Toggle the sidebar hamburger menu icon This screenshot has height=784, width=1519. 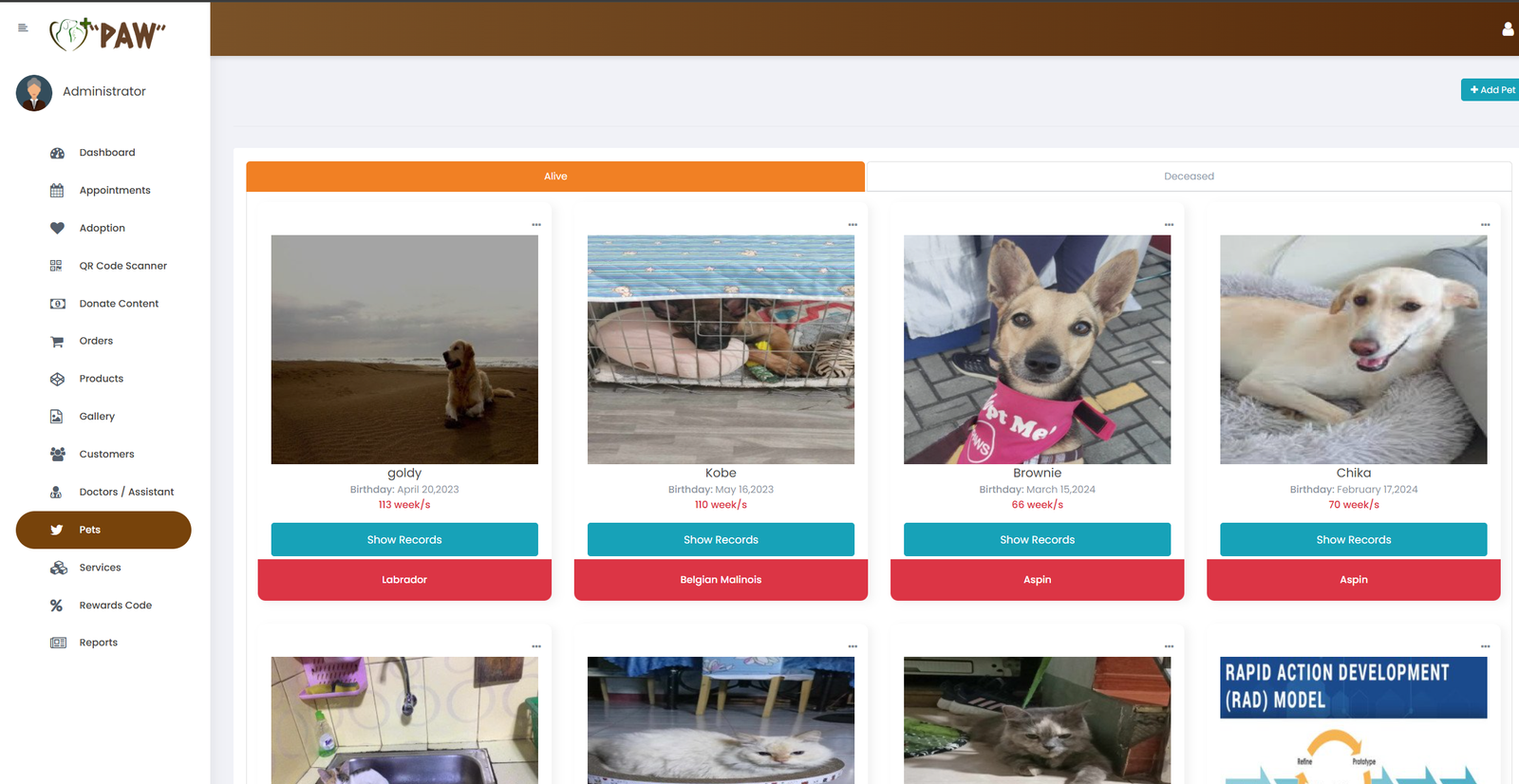tap(23, 28)
